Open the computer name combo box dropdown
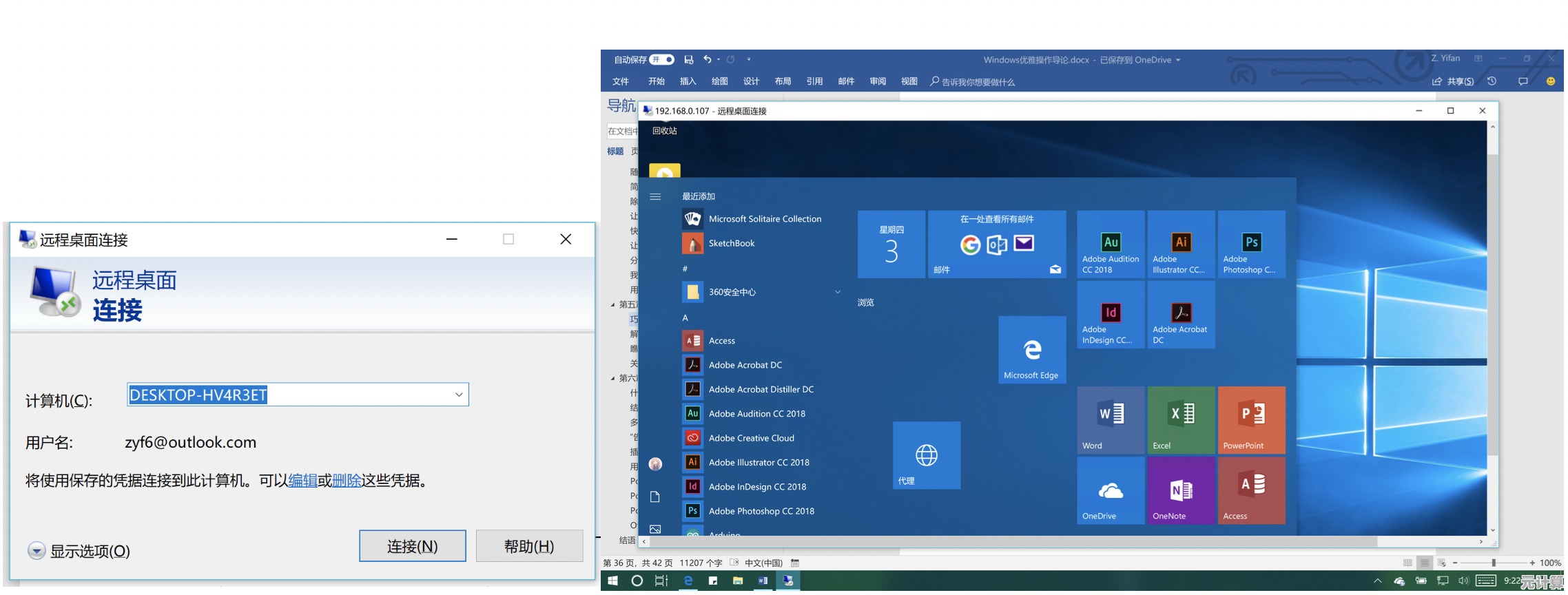 (x=459, y=395)
